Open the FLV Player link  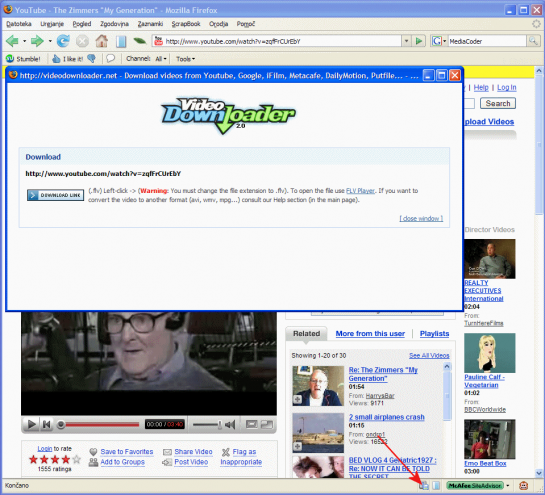coord(360,191)
